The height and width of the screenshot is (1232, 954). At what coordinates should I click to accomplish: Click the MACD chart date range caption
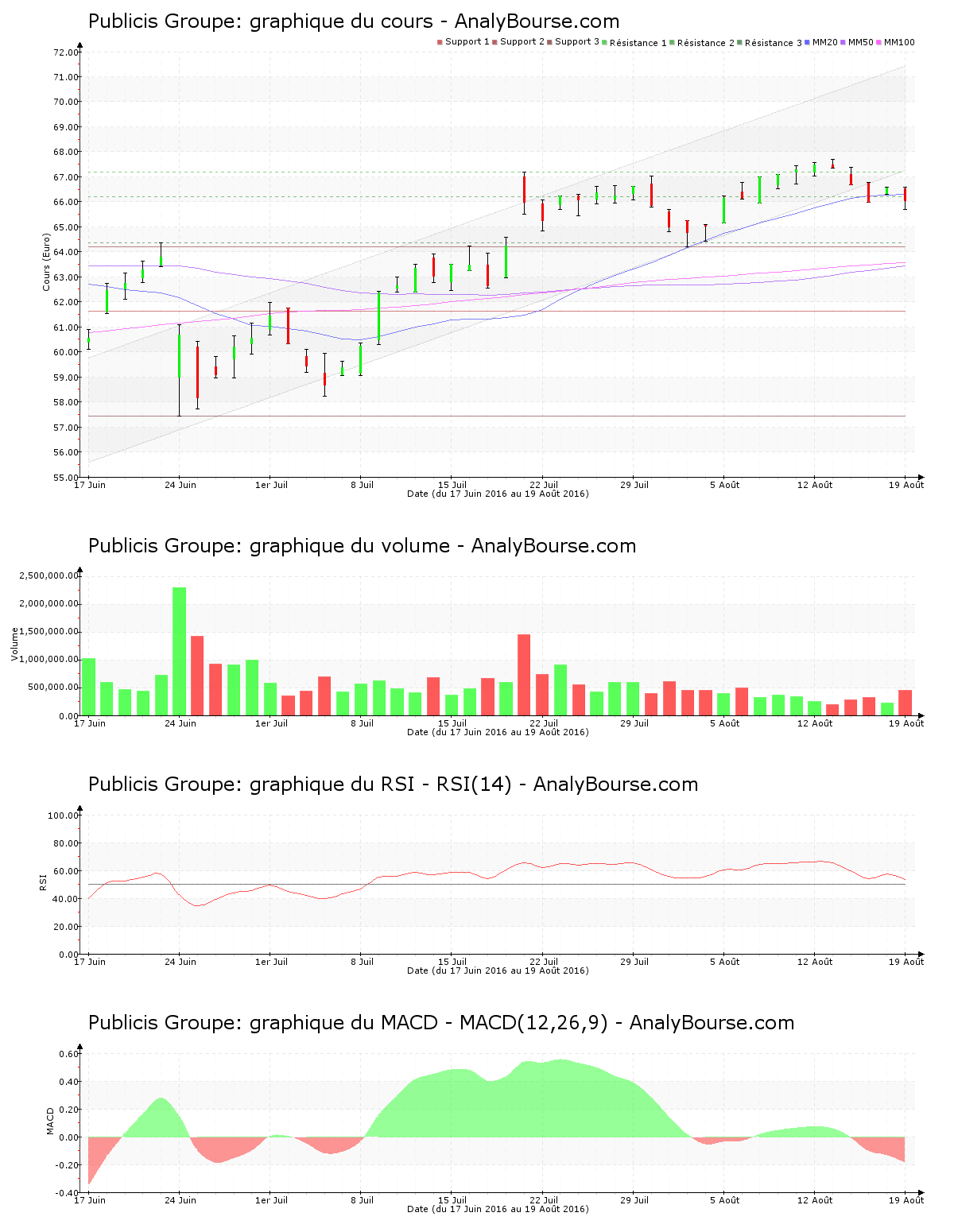pos(498,1209)
